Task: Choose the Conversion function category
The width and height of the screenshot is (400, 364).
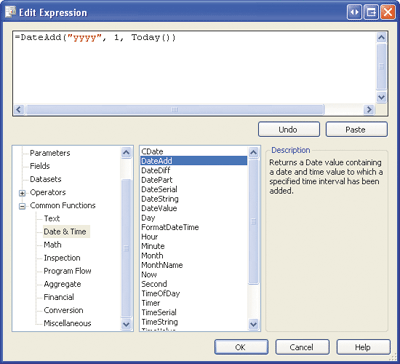Action: 63,310
